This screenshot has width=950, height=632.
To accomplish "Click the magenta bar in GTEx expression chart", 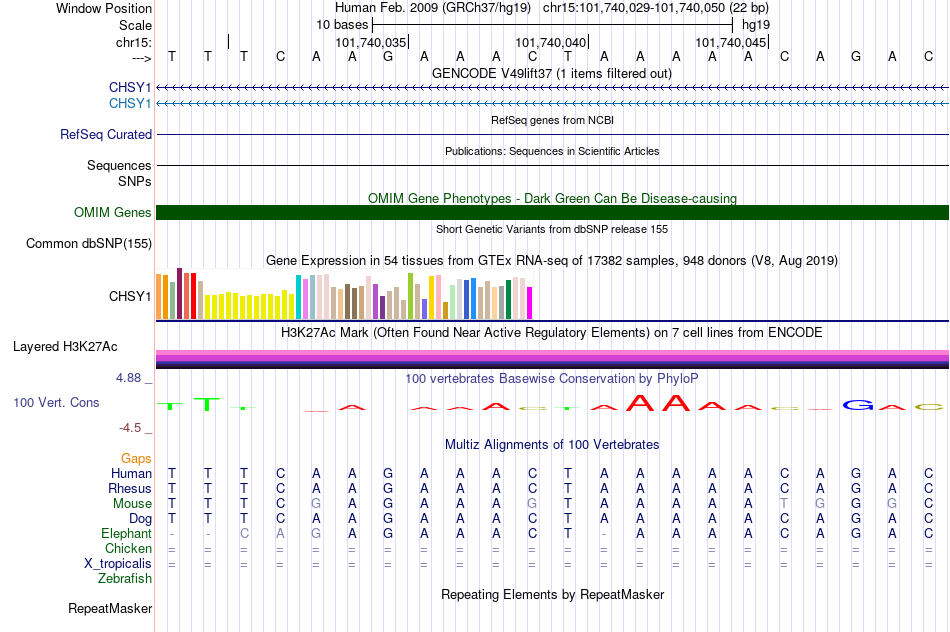I will [530, 303].
